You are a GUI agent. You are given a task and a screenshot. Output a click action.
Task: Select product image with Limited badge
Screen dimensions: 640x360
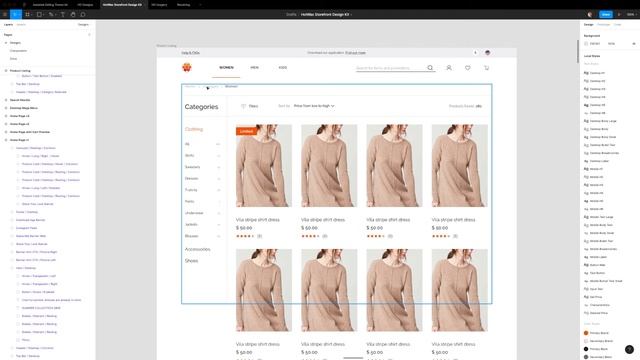pos(264,166)
